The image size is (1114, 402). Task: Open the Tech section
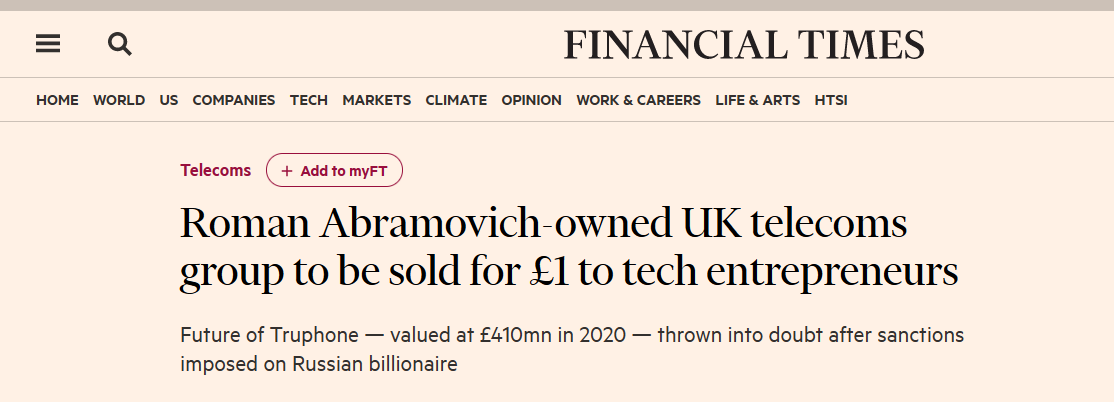coord(309,100)
